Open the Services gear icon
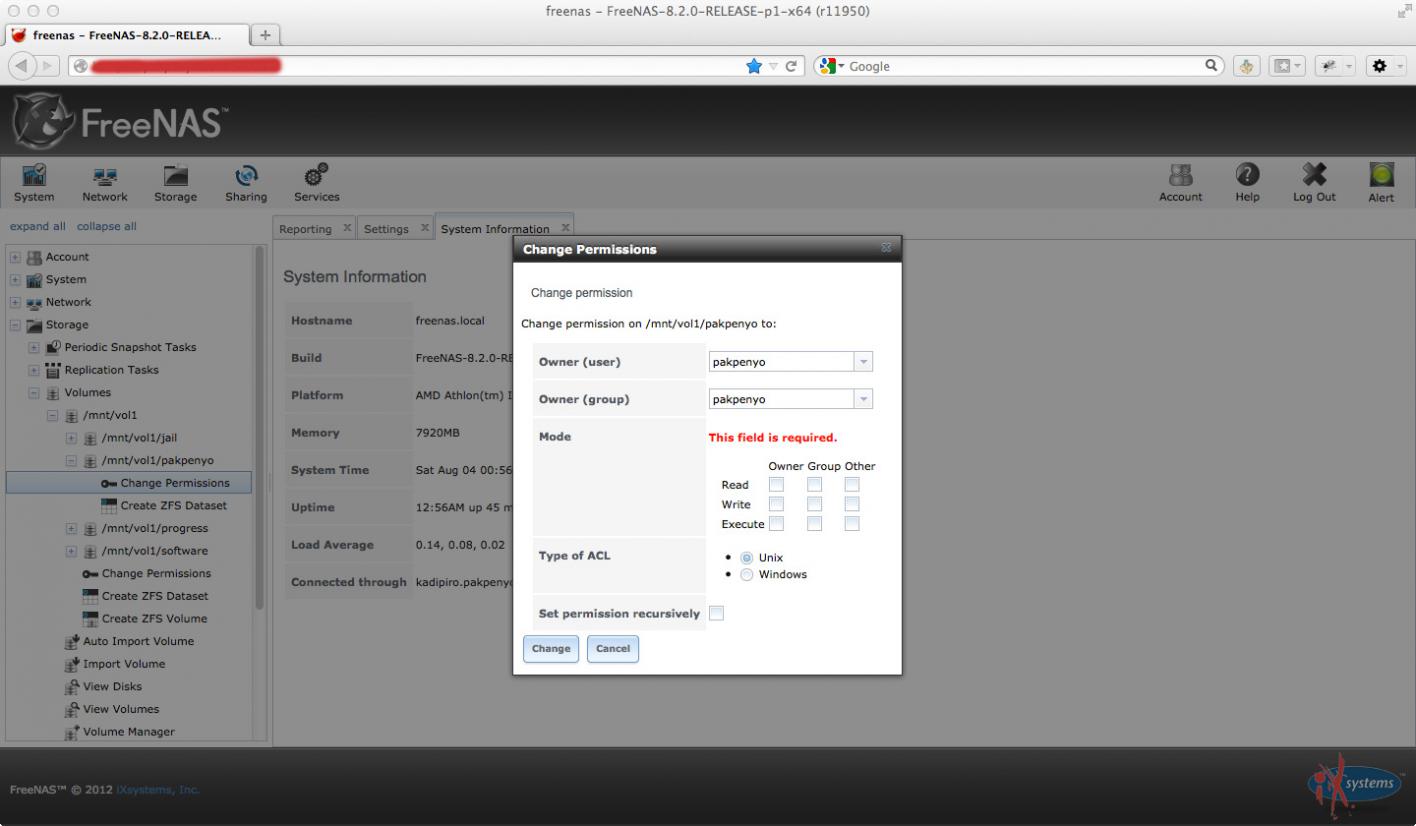The height and width of the screenshot is (826, 1416). tap(316, 183)
